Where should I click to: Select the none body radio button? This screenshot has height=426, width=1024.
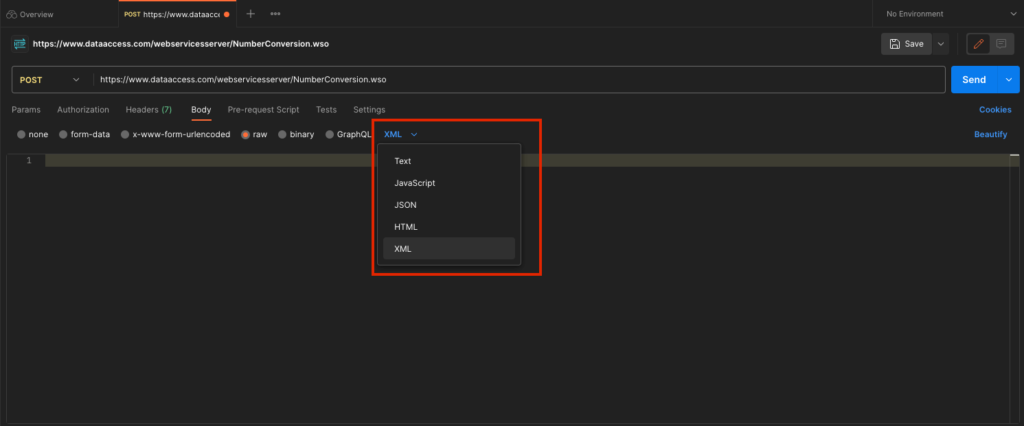point(22,134)
